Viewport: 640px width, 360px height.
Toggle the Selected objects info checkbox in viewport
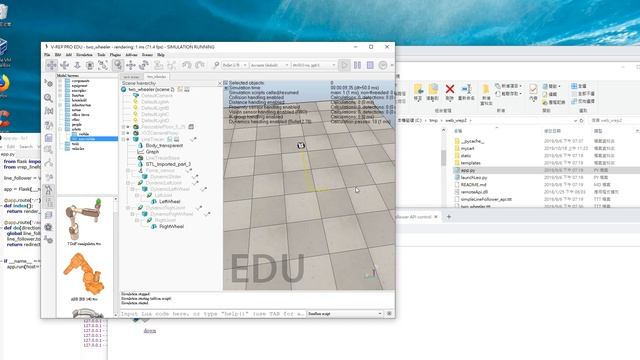225,83
